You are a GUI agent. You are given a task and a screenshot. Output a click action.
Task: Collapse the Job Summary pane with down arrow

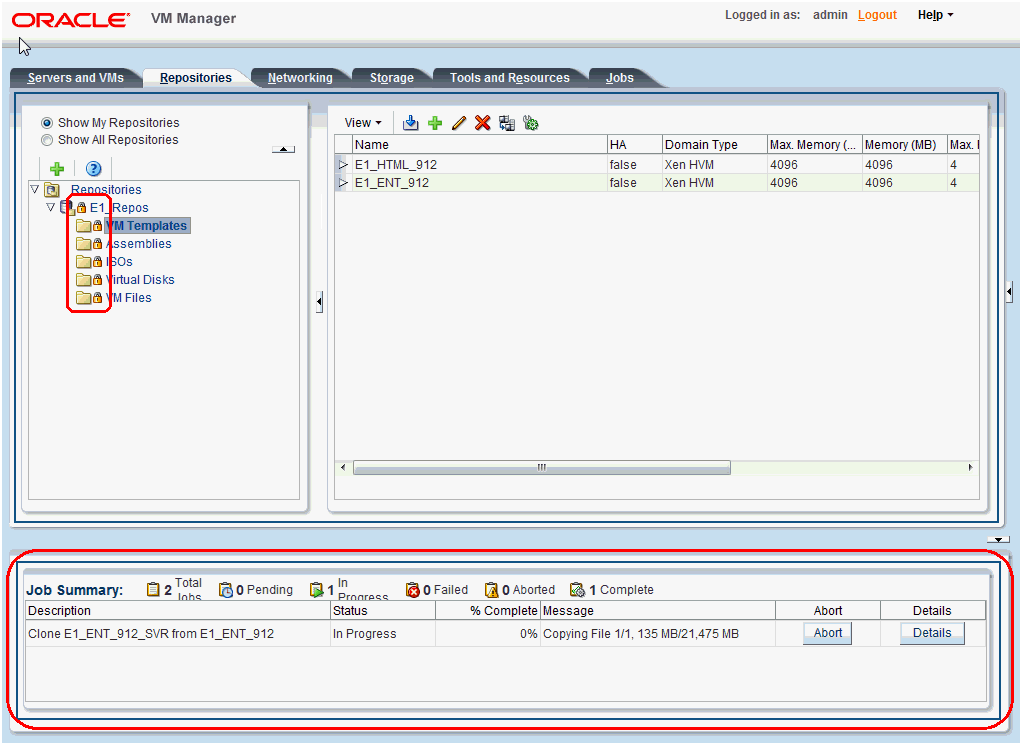click(998, 540)
